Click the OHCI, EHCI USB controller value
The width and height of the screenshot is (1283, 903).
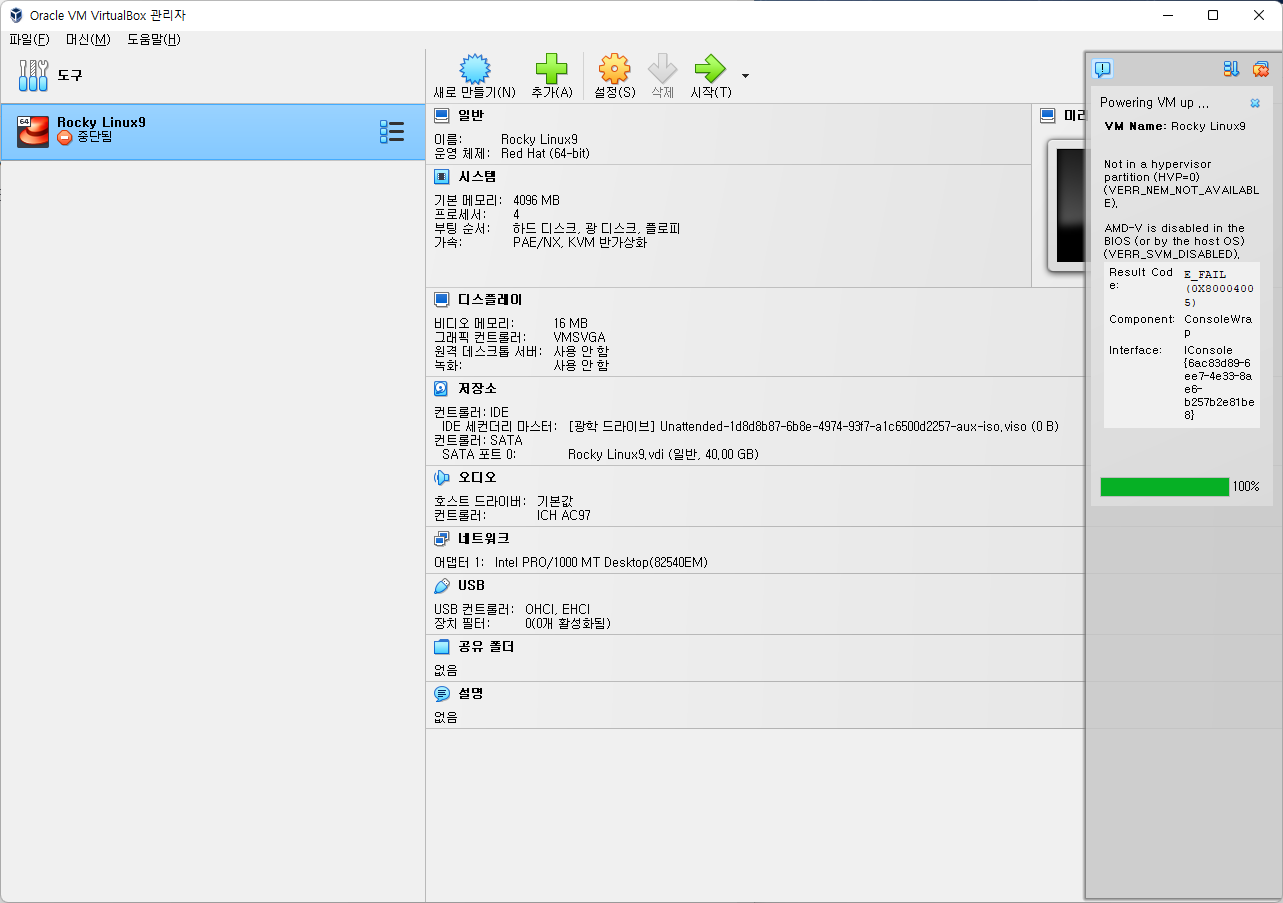coord(557,609)
